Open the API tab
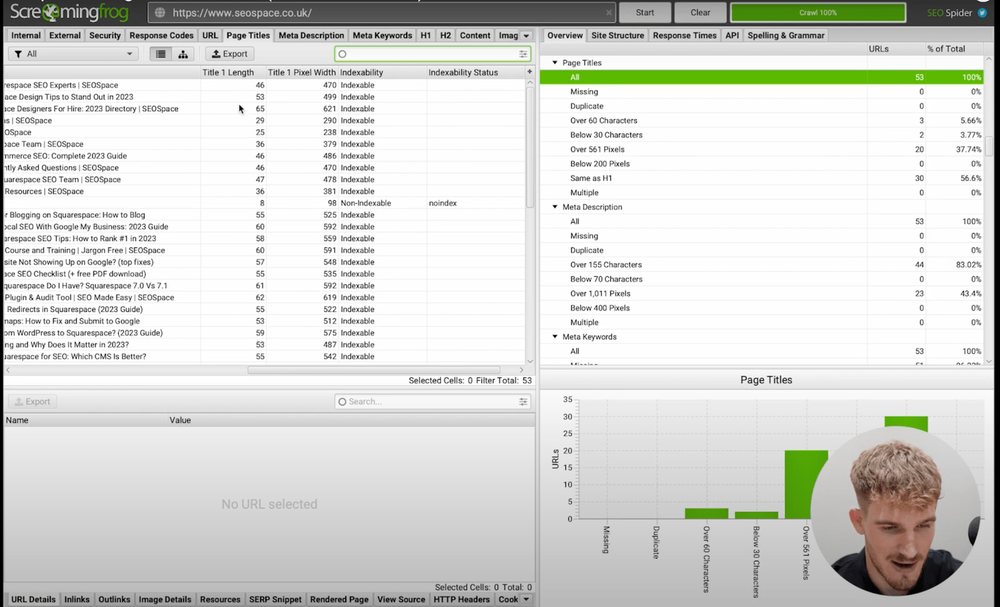Screen dimensions: 1000x607 [x=732, y=36]
